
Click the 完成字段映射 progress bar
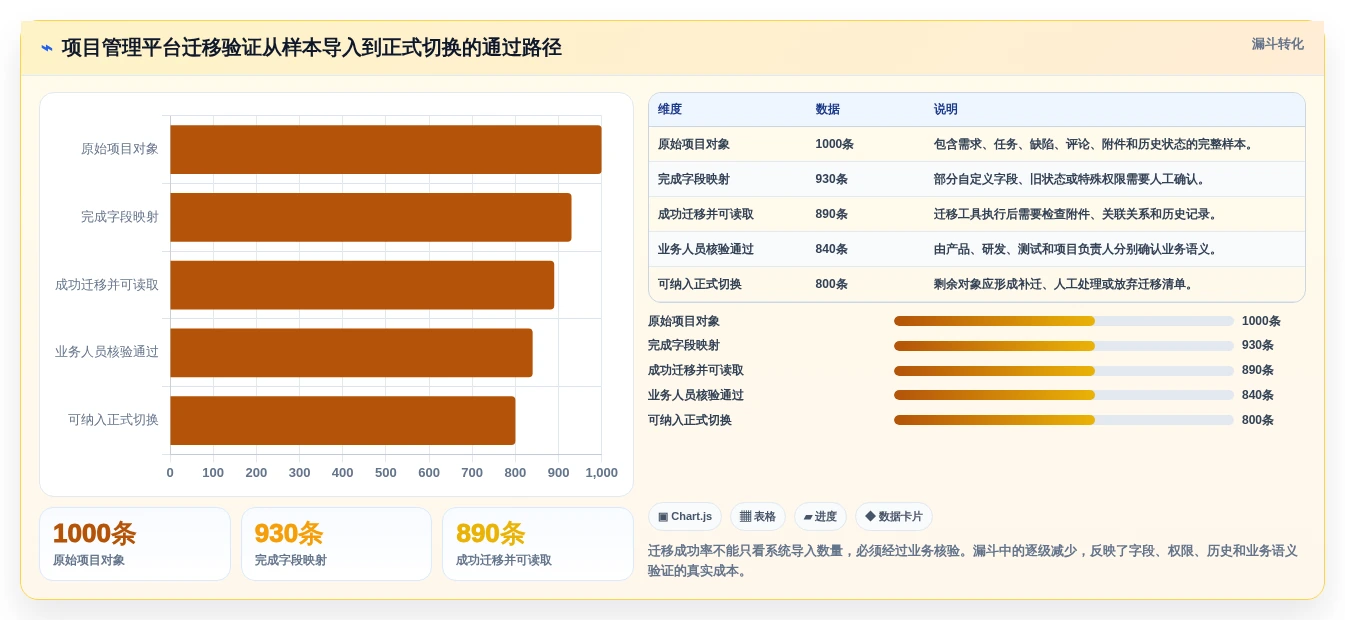coord(1064,346)
